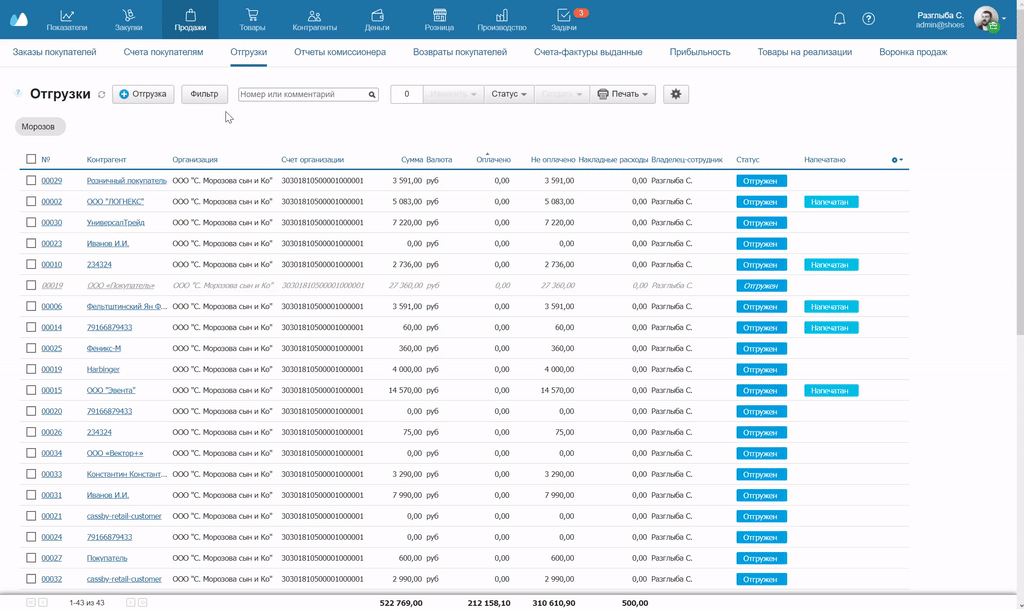
Task: Click the search field for number or comment
Action: (x=302, y=94)
